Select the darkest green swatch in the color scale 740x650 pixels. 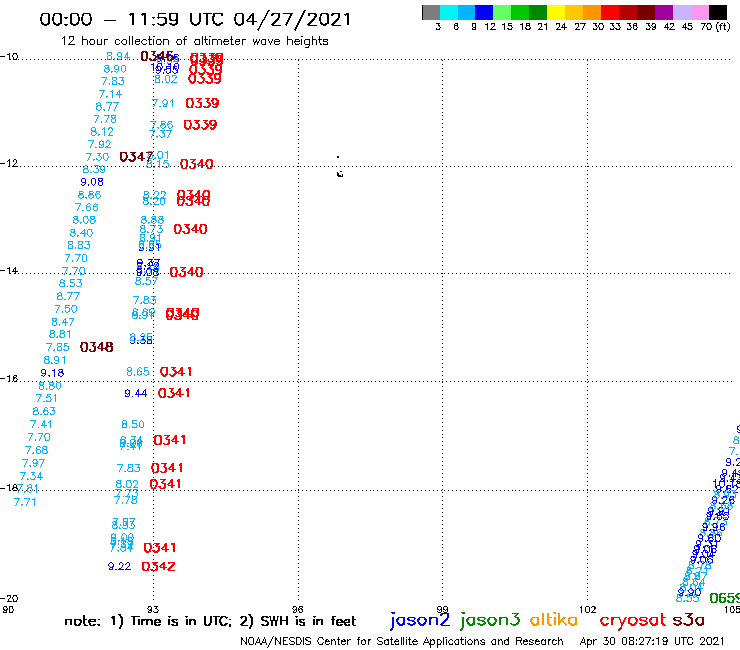(x=538, y=12)
